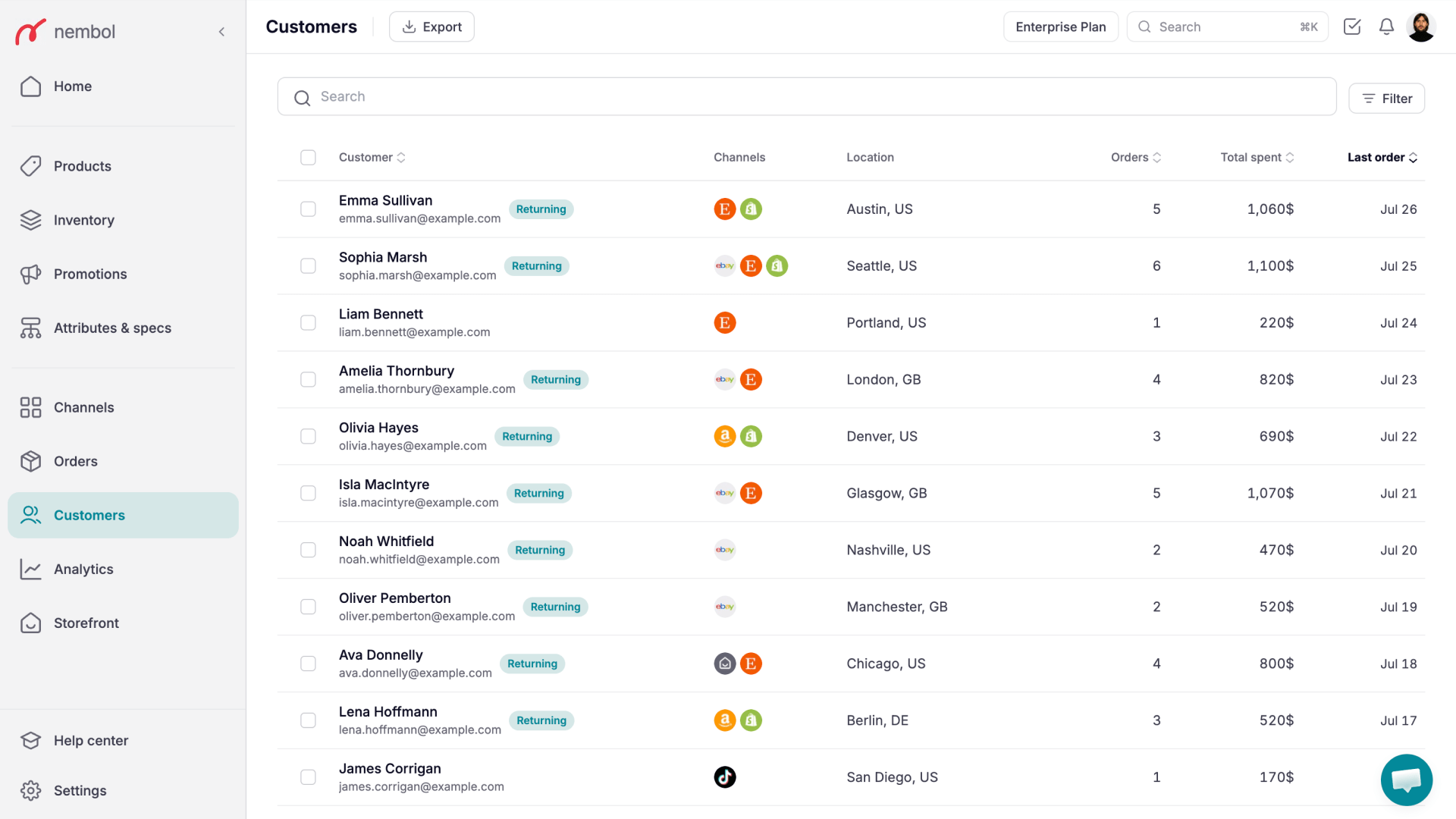Open the Filter options

[x=1386, y=99]
